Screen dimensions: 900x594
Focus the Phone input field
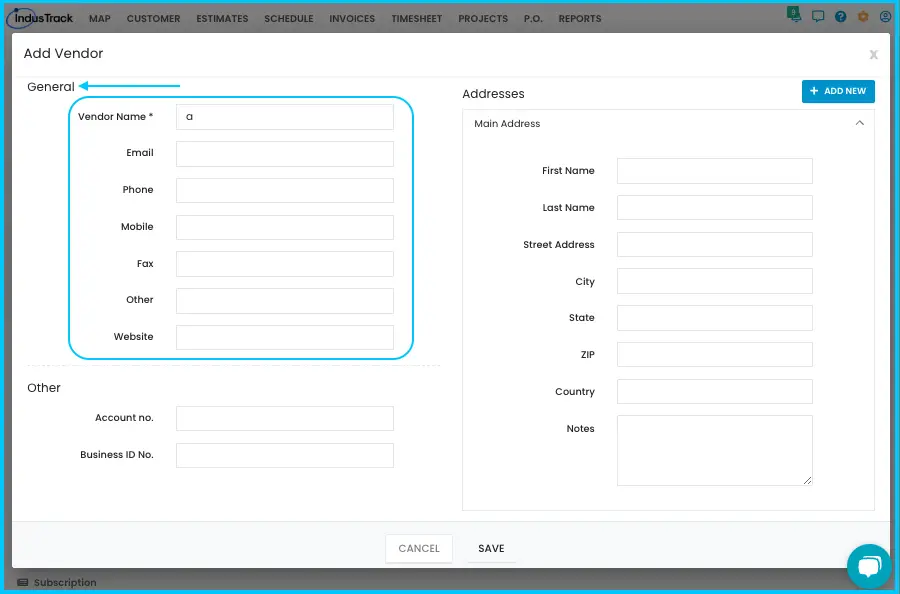click(285, 191)
